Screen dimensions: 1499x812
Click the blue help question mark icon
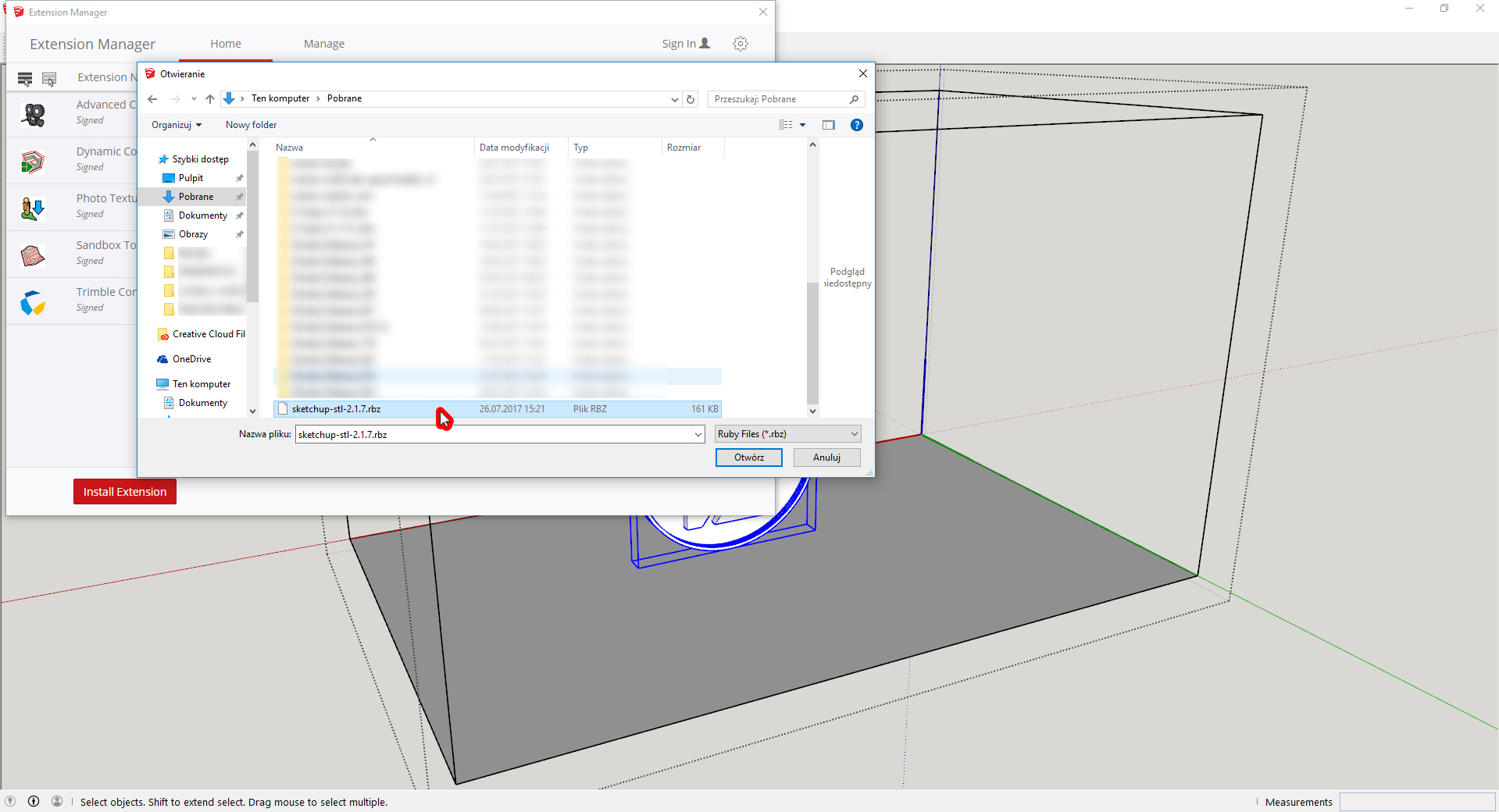click(x=856, y=125)
